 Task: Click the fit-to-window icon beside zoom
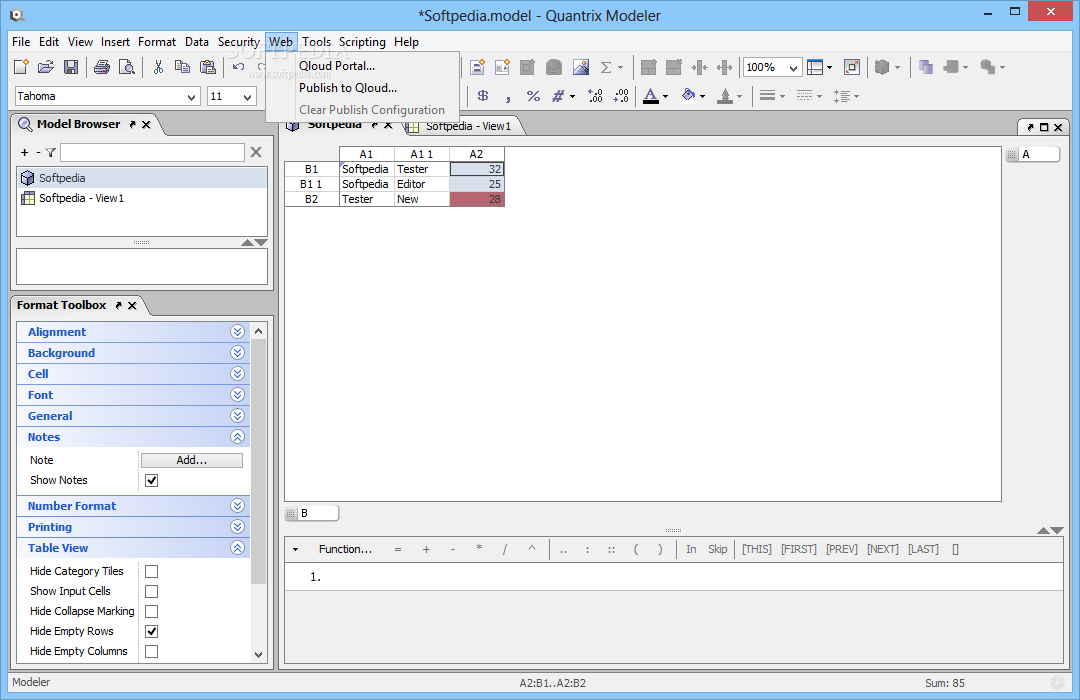[852, 67]
